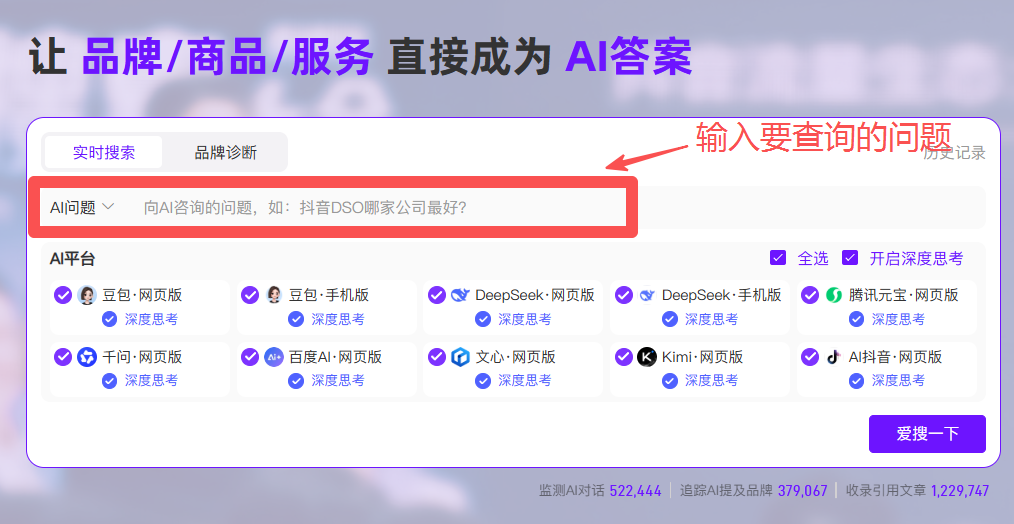This screenshot has width=1014, height=524.
Task: Click the AI抖音 网页版 logo icon
Action: pos(834,357)
